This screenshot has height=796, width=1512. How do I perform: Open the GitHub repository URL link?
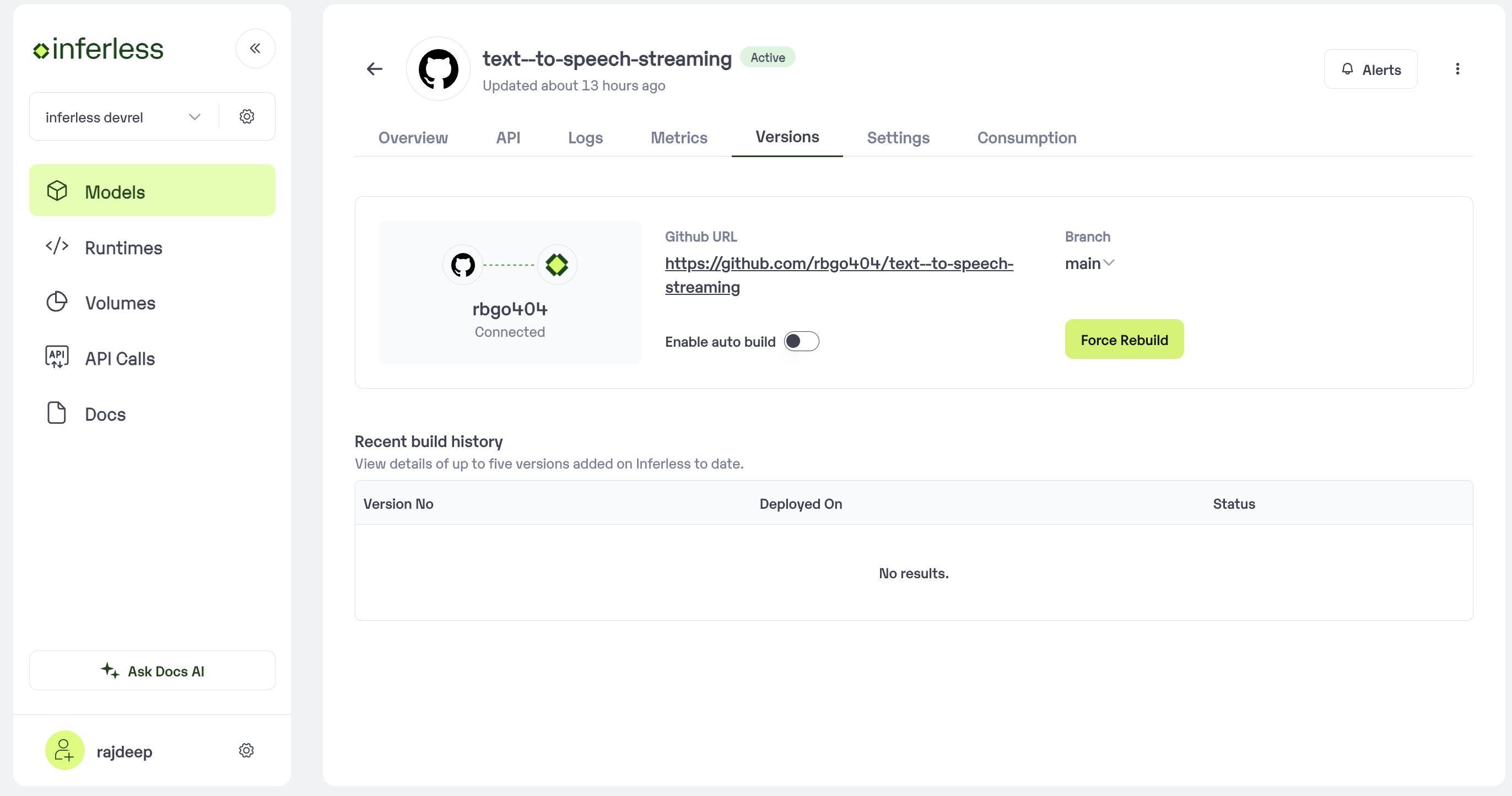point(838,263)
